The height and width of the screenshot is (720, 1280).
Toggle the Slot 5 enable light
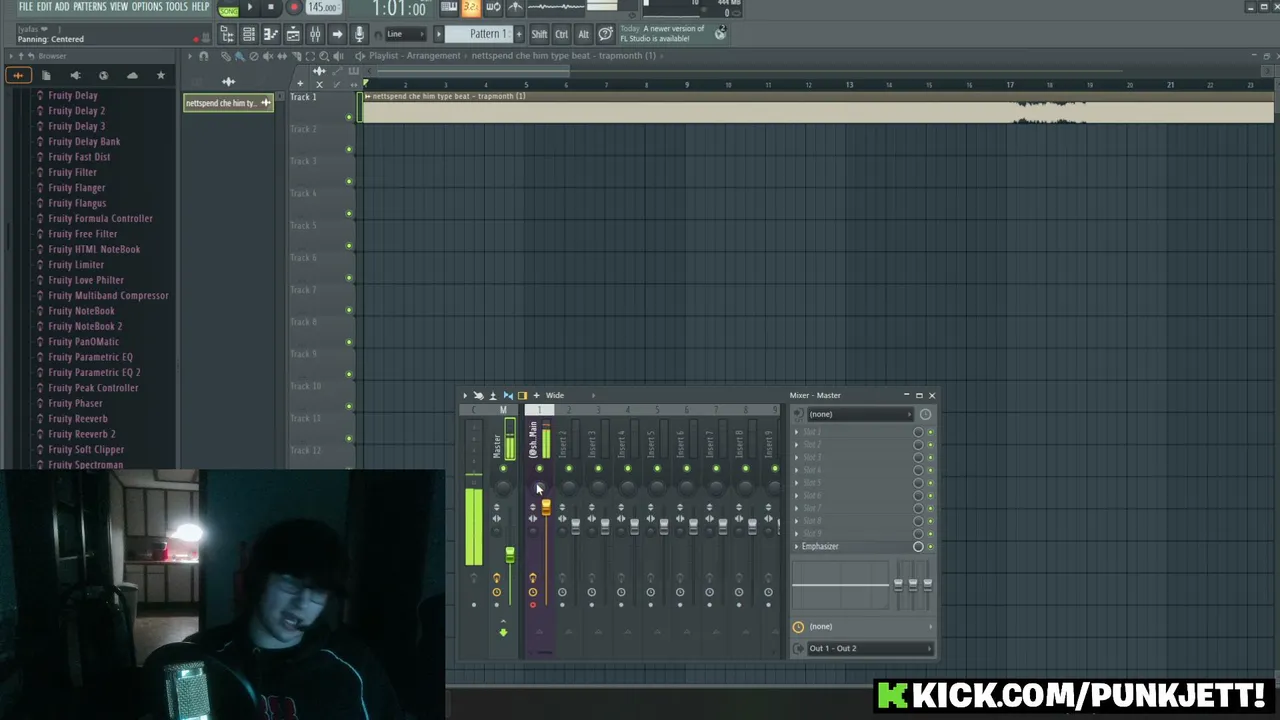coord(929,483)
